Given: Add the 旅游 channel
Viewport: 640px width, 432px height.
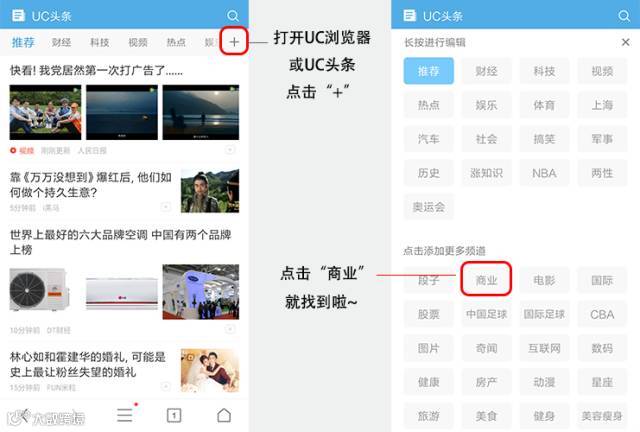Looking at the screenshot, I should pos(429,416).
